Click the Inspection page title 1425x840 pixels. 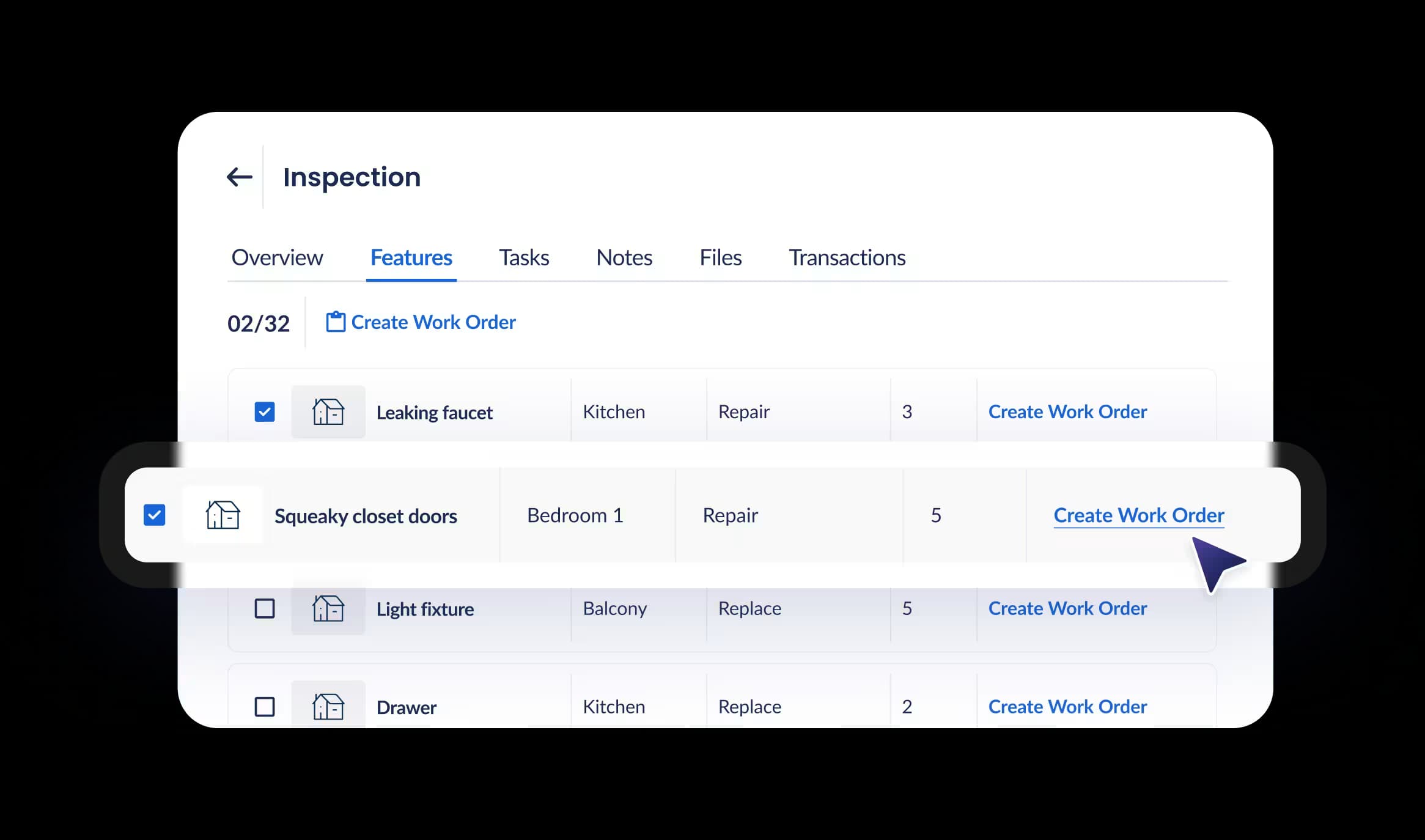[352, 177]
